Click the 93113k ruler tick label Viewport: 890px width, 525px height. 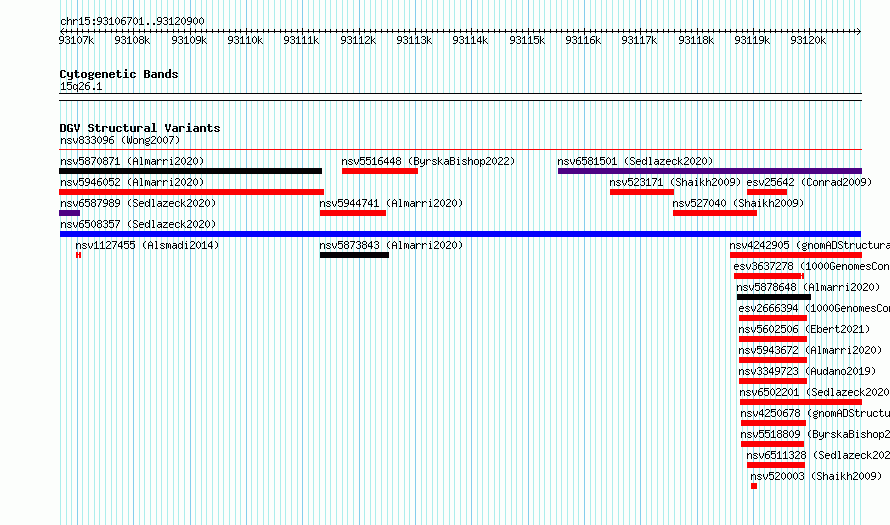[414, 40]
